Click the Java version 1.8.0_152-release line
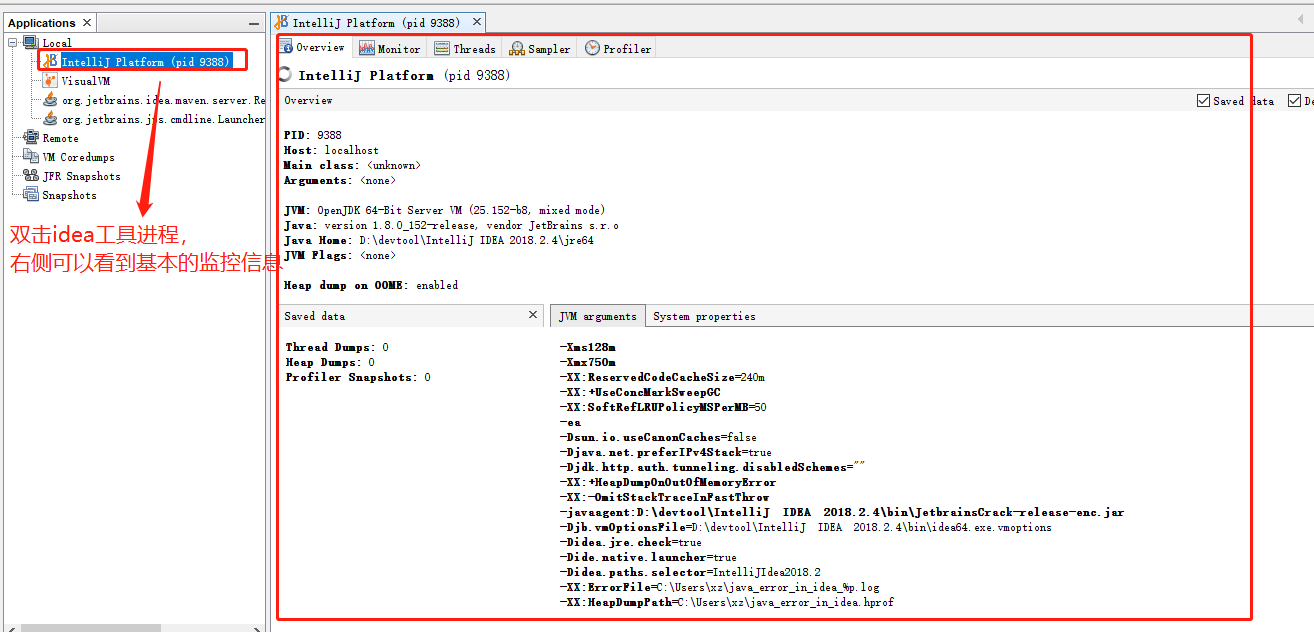The image size is (1314, 632). click(x=451, y=225)
